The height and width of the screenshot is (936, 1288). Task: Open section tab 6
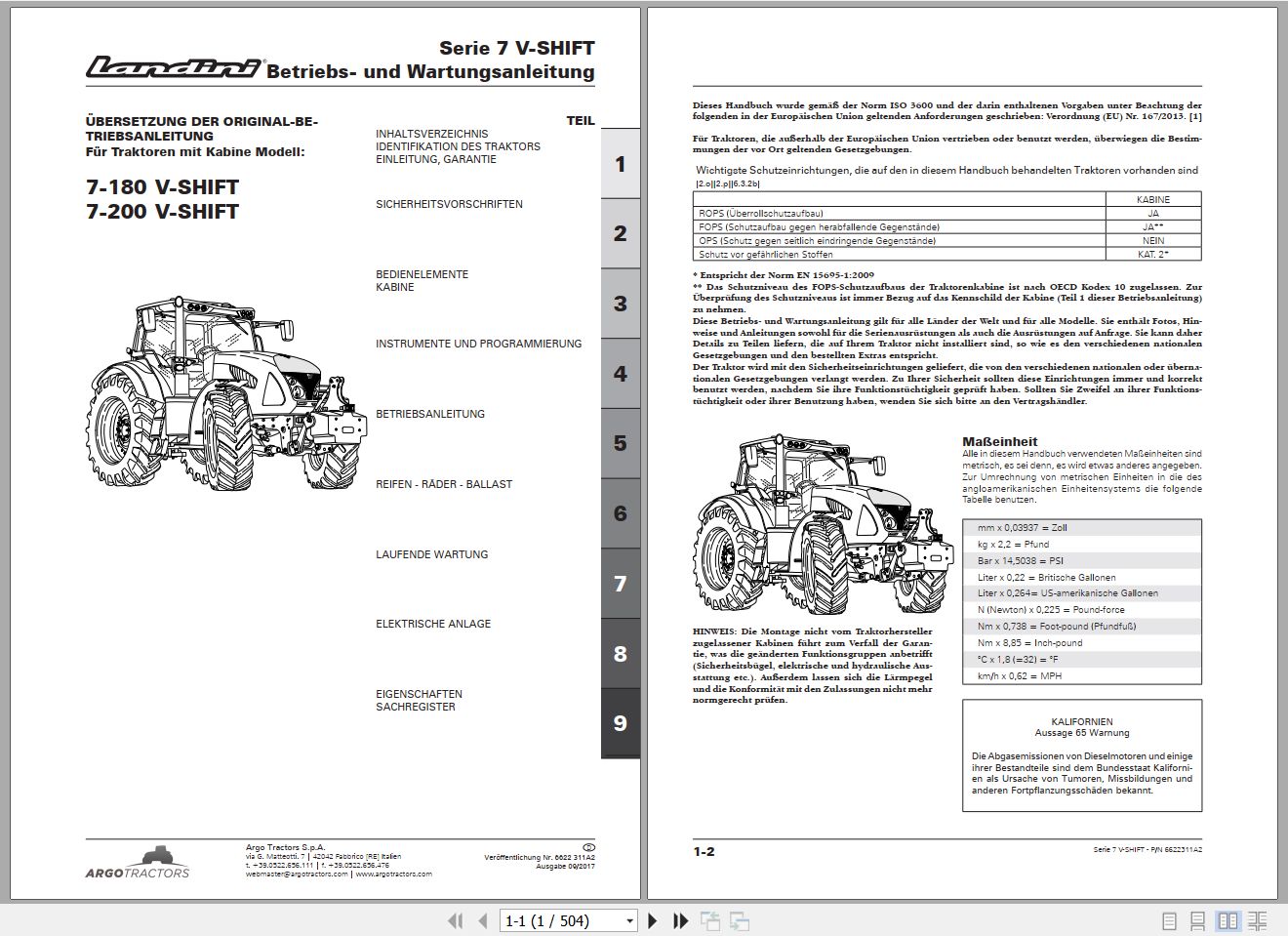[x=620, y=513]
